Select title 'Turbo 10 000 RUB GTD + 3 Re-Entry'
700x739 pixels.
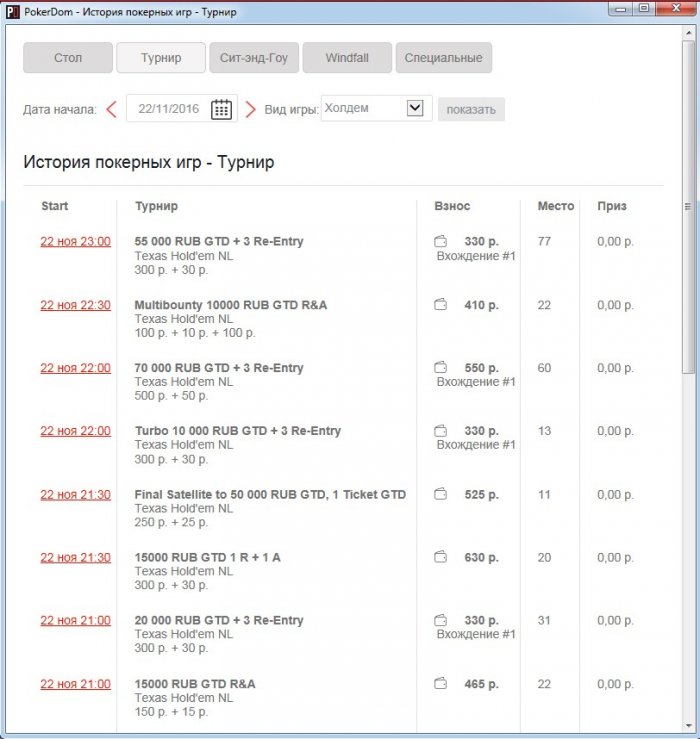tap(238, 431)
